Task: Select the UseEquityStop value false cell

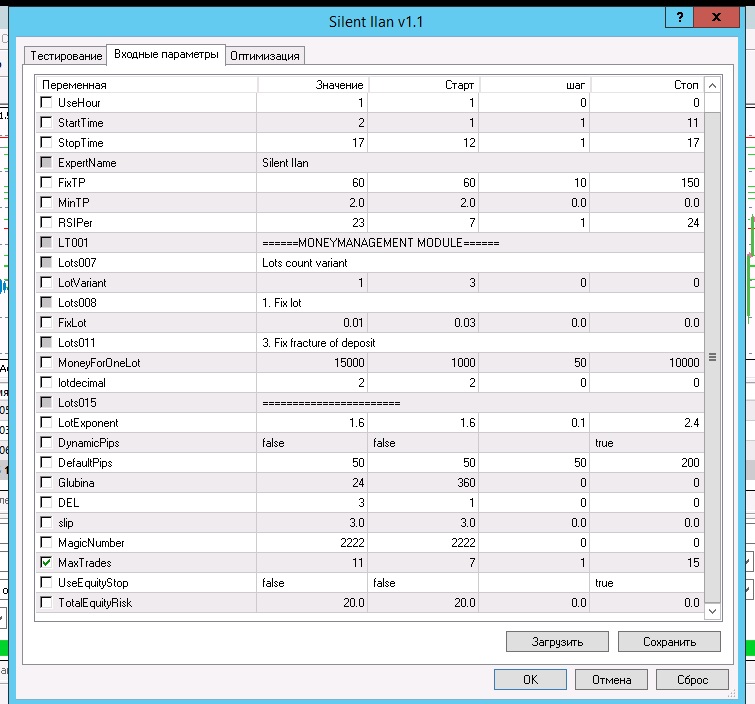Action: pyautogui.click(x=312, y=583)
